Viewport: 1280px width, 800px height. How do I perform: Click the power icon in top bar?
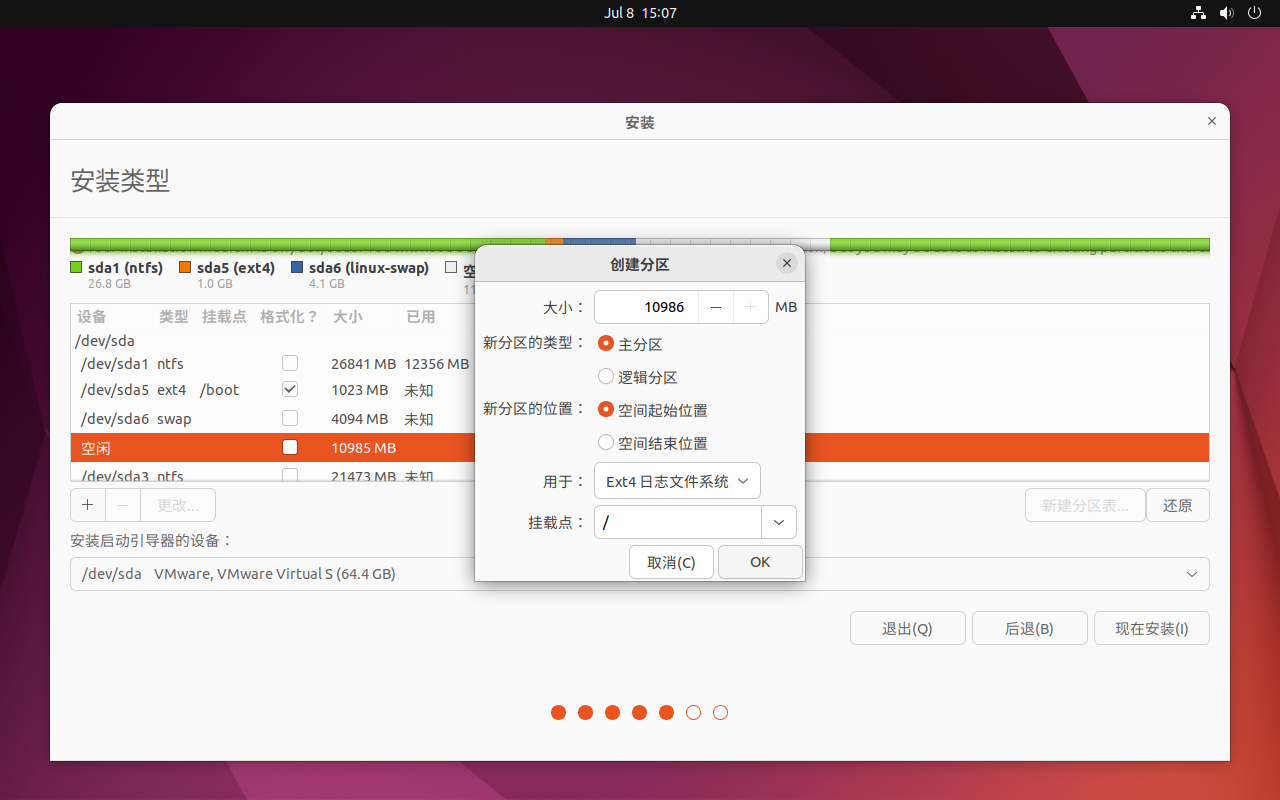point(1254,13)
